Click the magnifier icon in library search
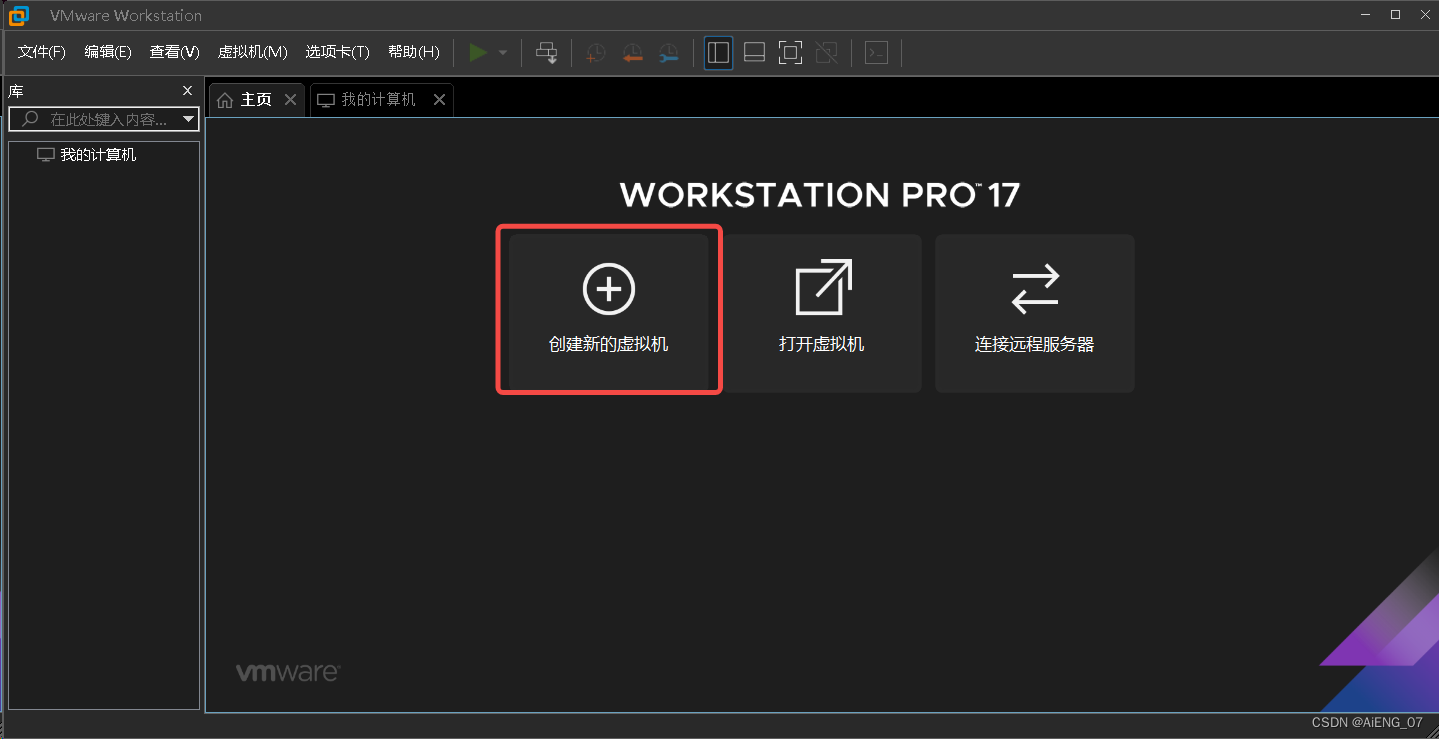 (x=30, y=119)
